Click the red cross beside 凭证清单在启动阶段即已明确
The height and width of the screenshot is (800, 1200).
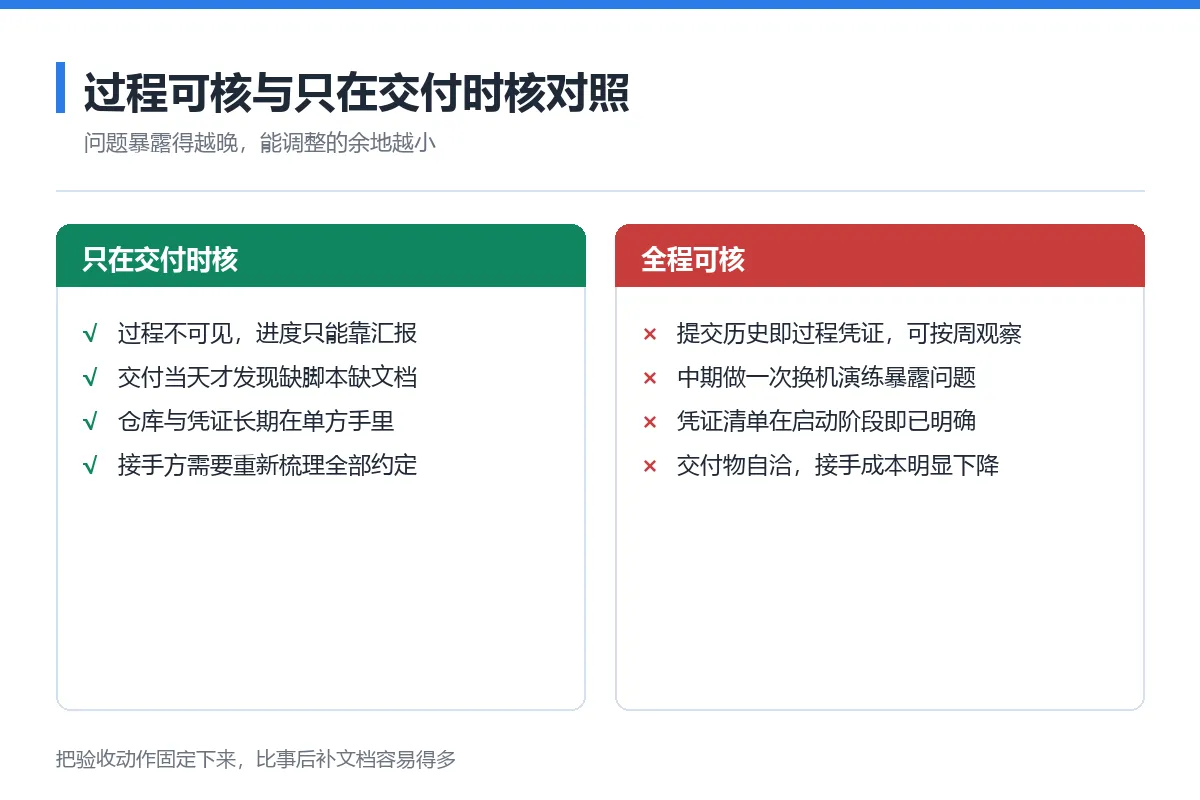pyautogui.click(x=650, y=423)
